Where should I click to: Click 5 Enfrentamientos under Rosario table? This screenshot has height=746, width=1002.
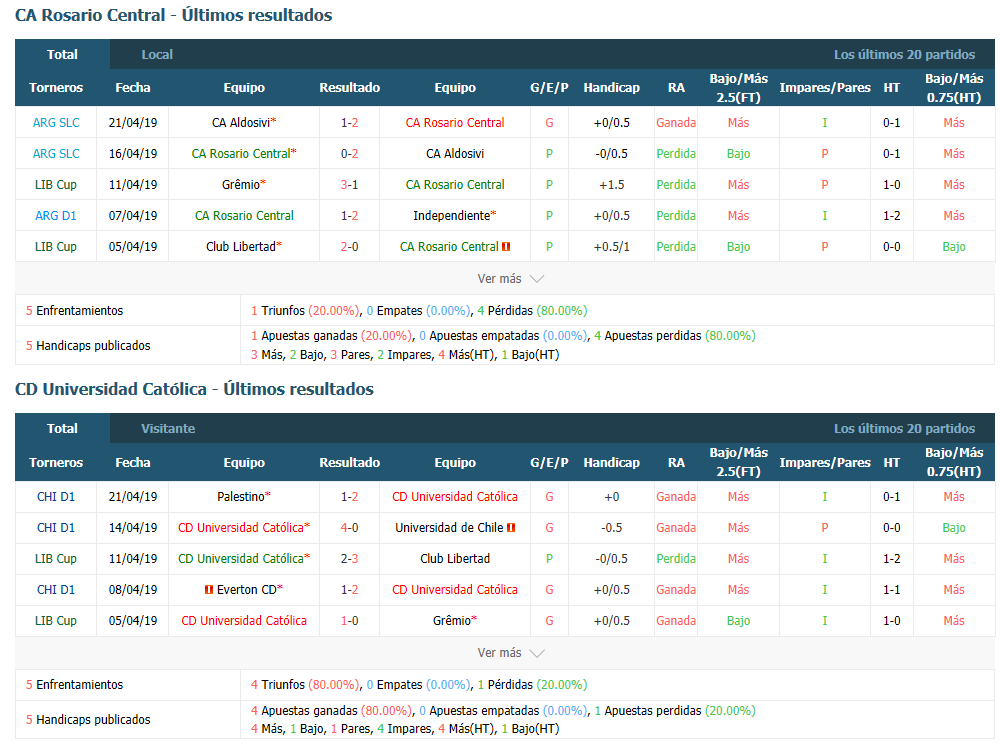click(x=75, y=311)
